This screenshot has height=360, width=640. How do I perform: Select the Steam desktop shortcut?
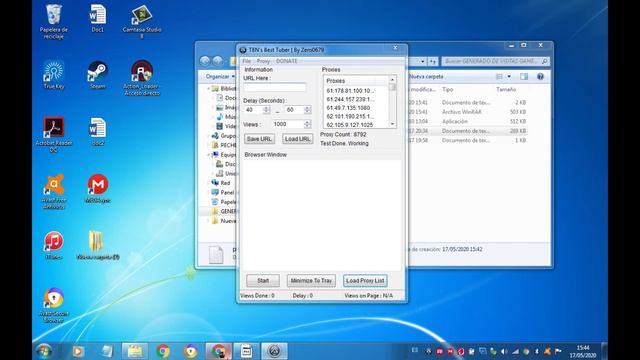coord(98,75)
